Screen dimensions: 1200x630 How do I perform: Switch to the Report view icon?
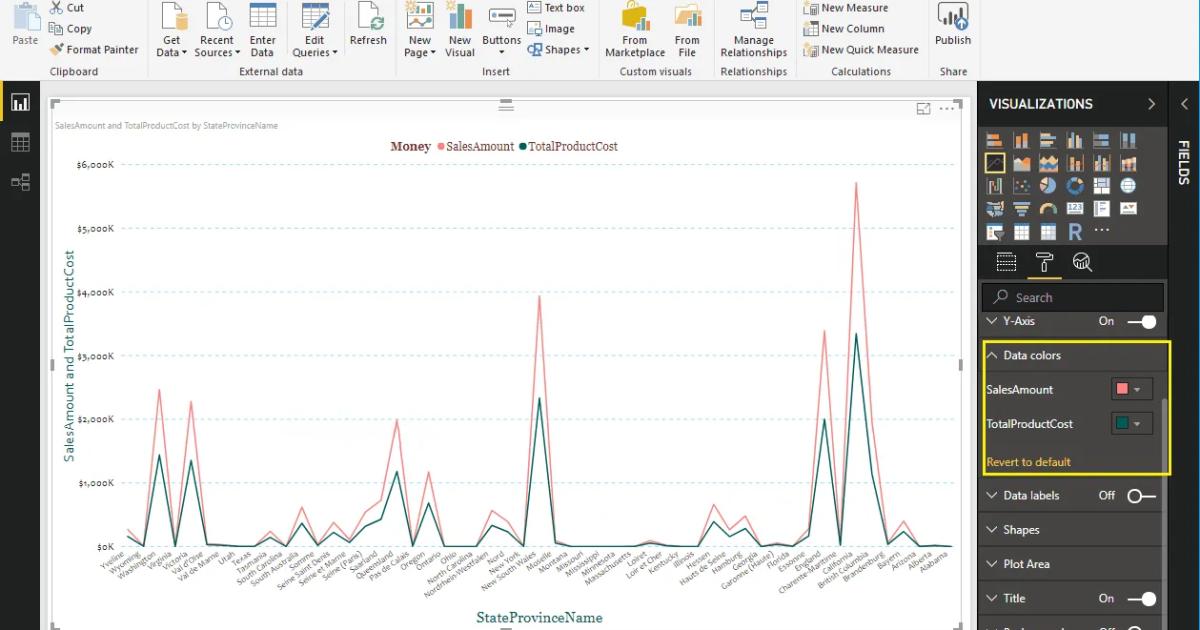coord(21,102)
